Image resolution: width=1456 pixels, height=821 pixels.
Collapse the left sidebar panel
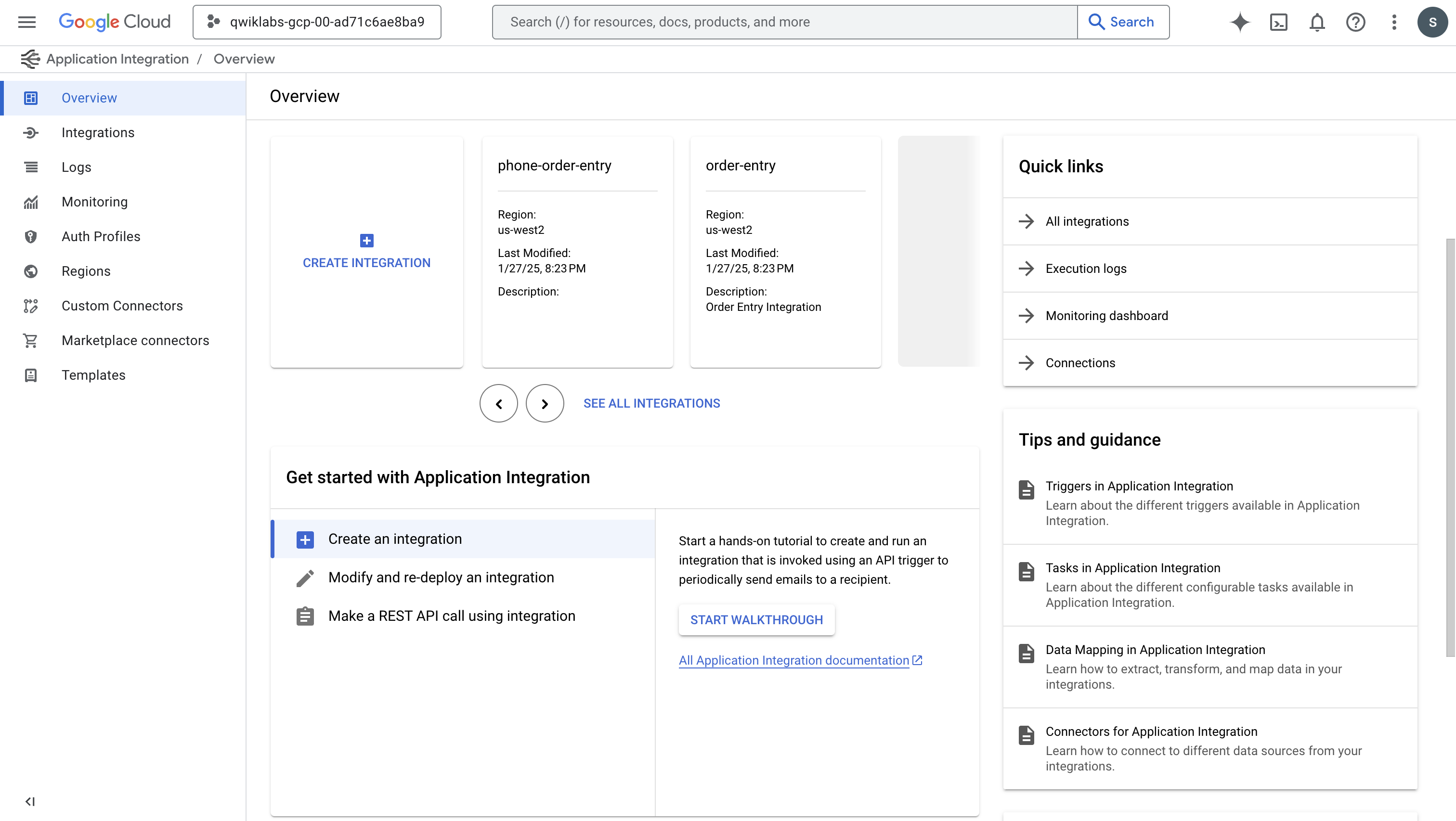[30, 801]
